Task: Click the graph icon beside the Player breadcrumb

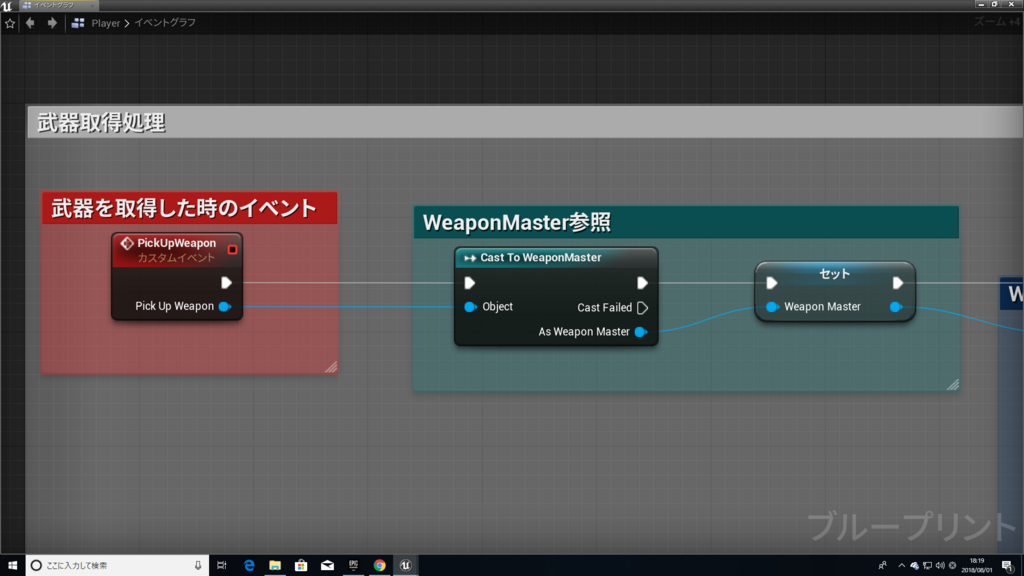Action: click(78, 20)
